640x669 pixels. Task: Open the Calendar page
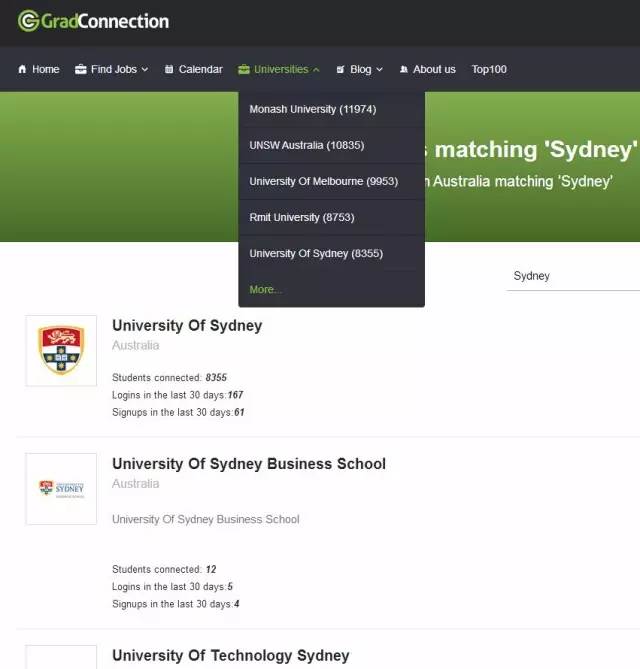pos(201,69)
